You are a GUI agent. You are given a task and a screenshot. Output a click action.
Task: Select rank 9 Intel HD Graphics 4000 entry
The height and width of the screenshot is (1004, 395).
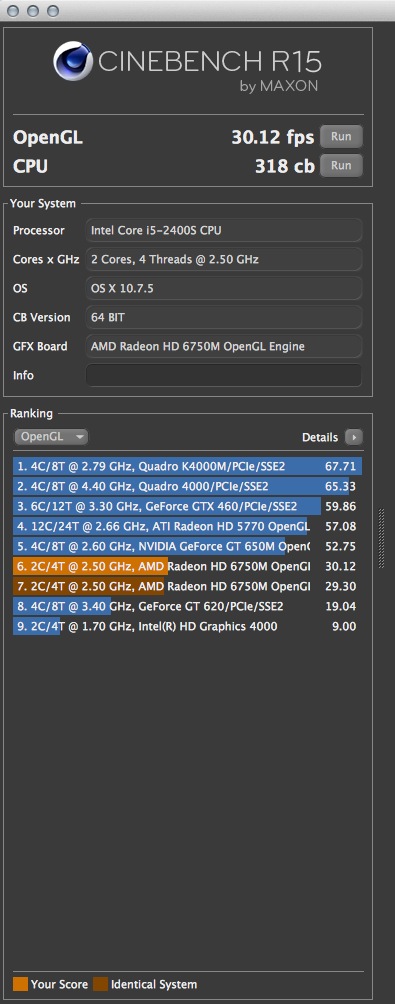[188, 626]
